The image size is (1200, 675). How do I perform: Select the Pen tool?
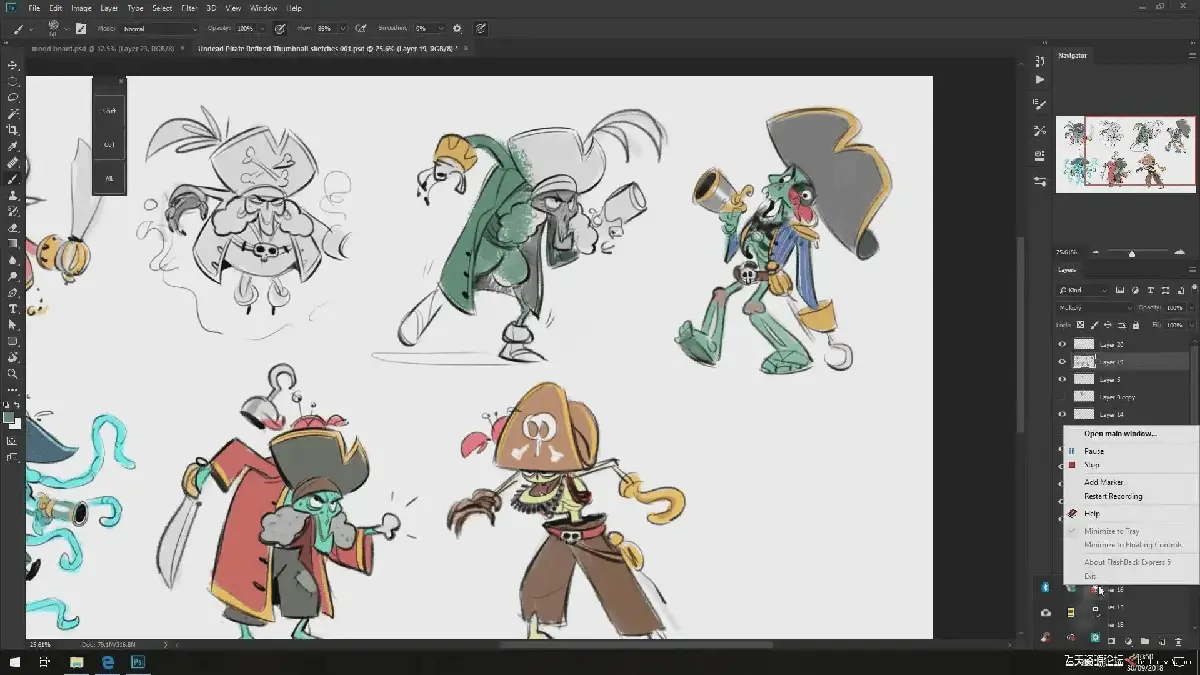tap(13, 293)
